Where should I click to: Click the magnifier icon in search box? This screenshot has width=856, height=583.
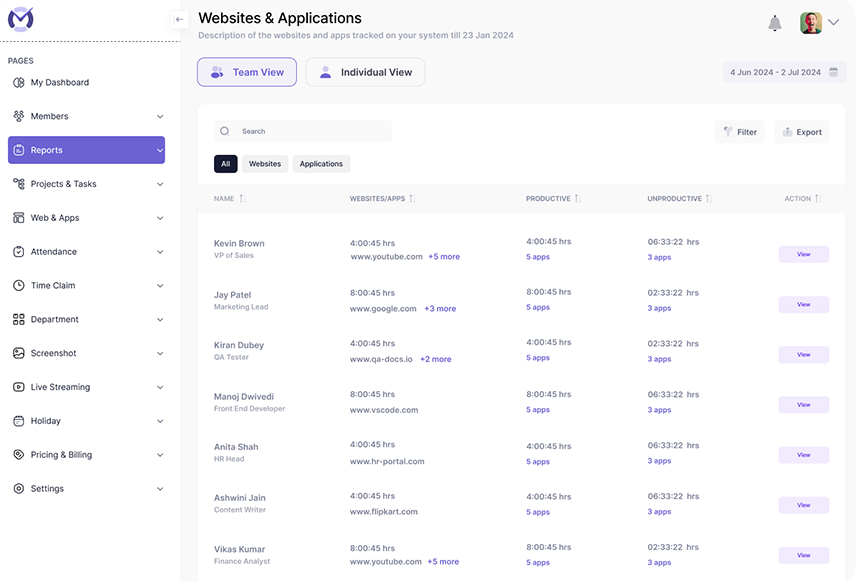225,131
